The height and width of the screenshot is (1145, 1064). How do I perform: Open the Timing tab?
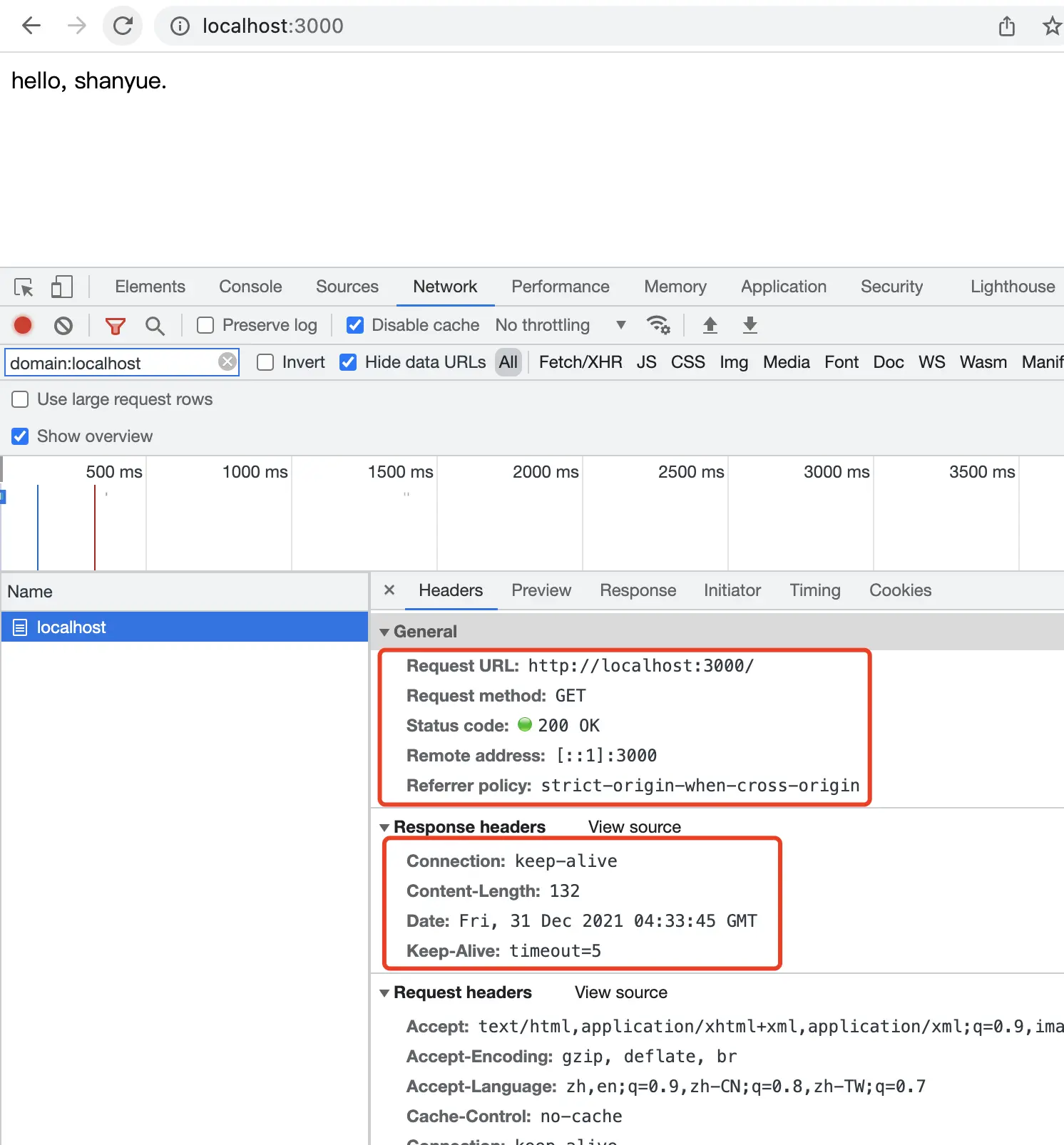pos(815,590)
